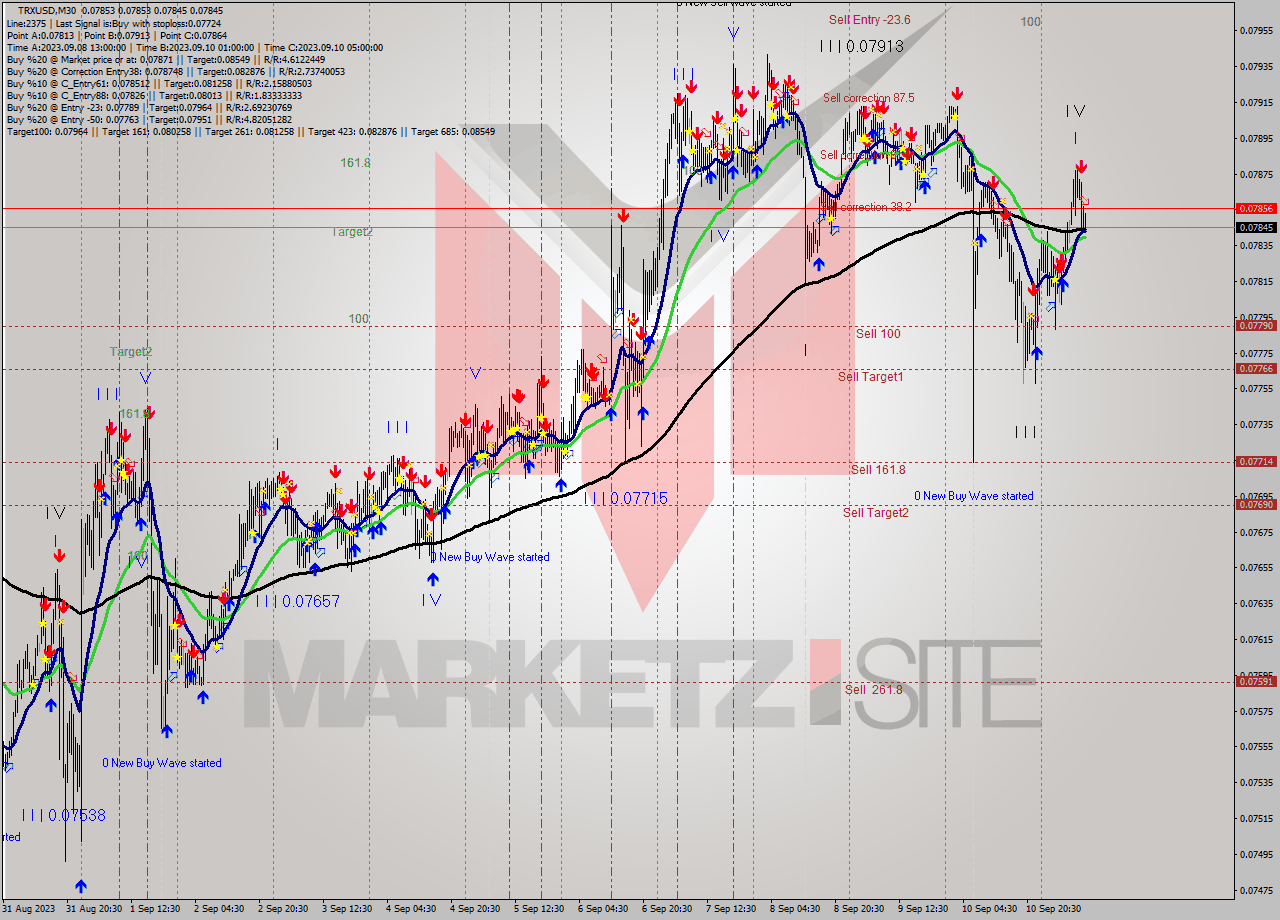
Task: Click the '4 Sep 20:30' time label
Action: point(475,909)
